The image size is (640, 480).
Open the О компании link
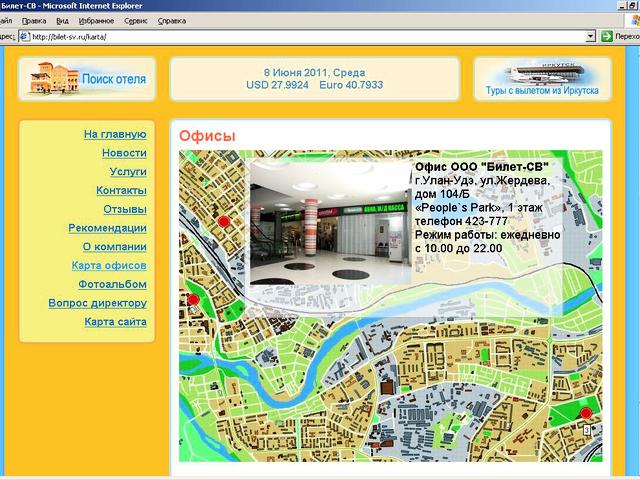115,247
